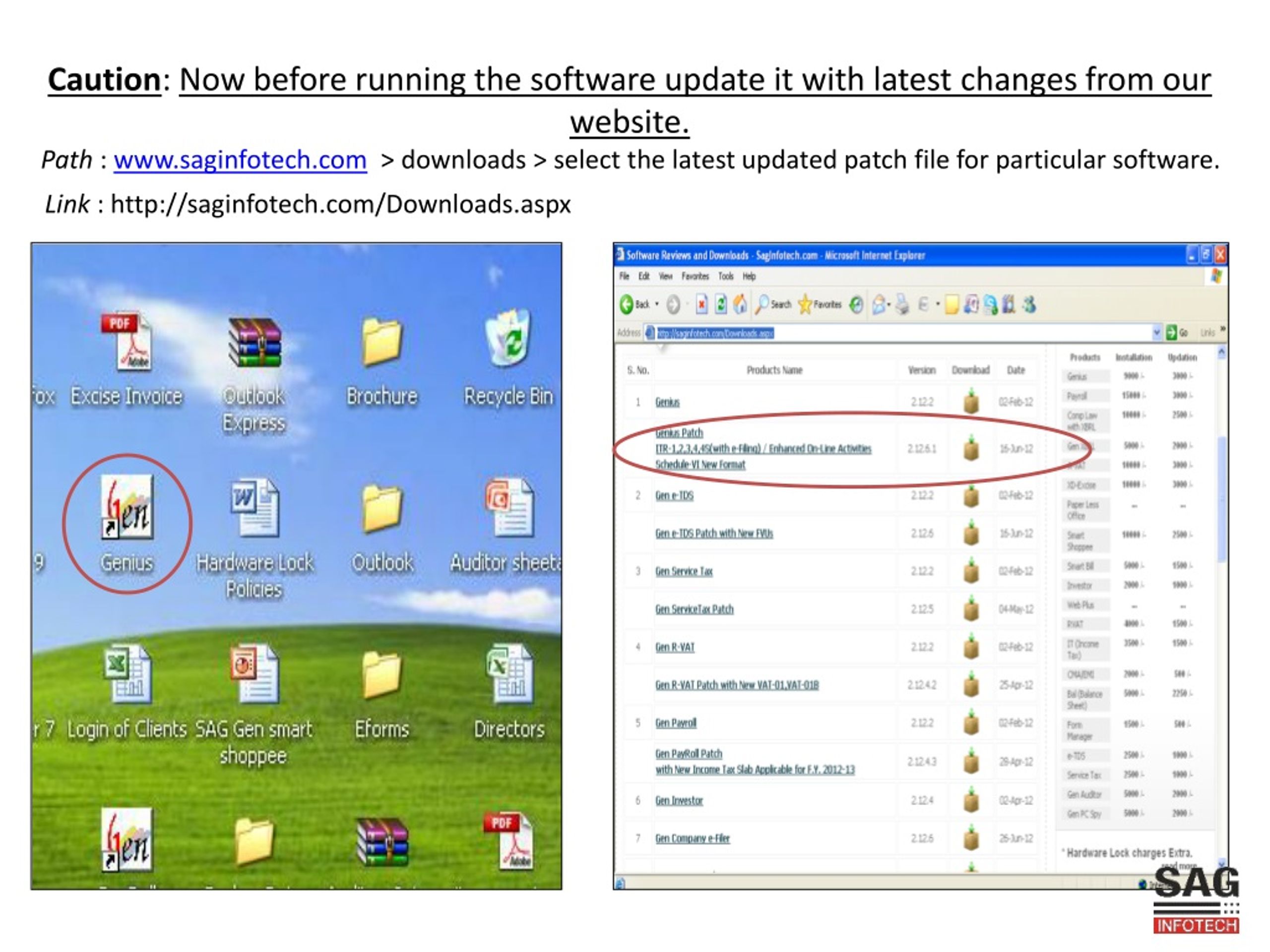
Task: Open the Genius Patch link
Action: point(679,433)
